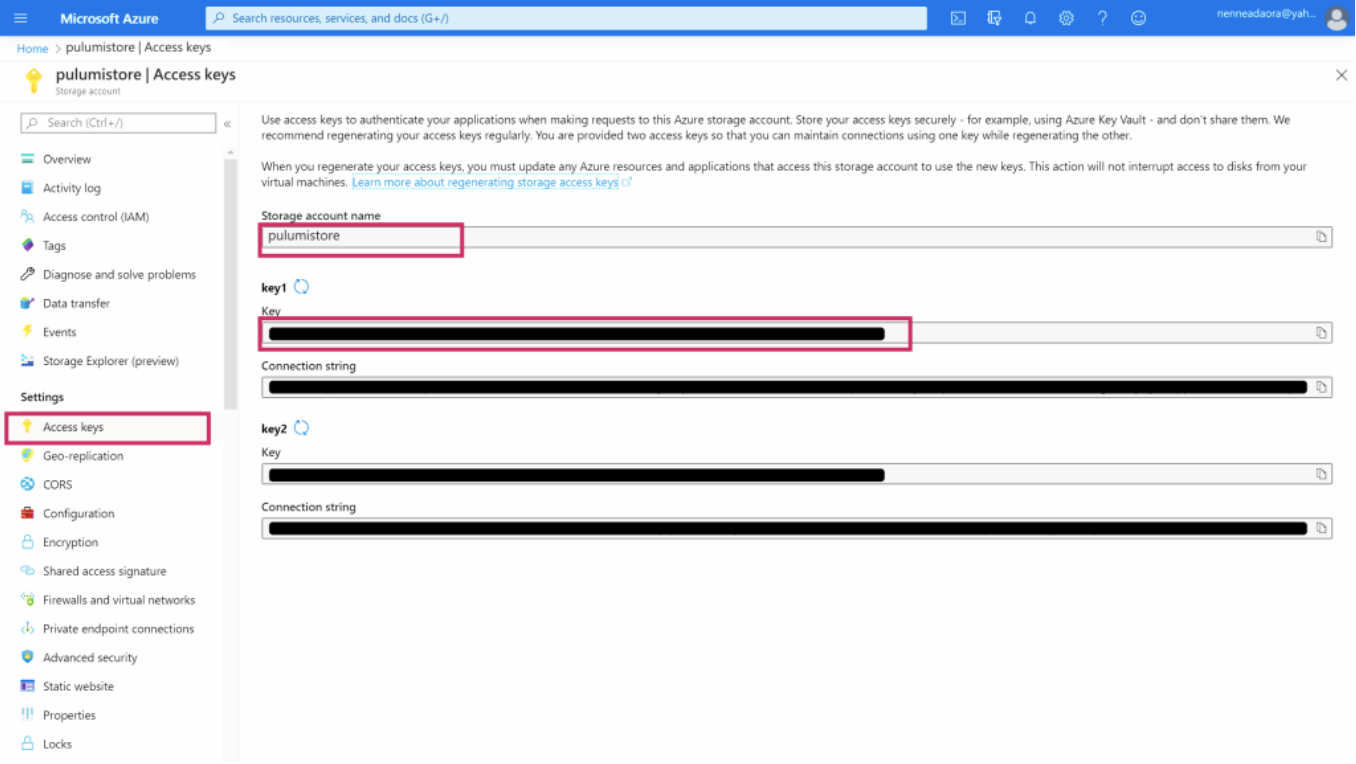Click the key2 Connection string field

797,528
